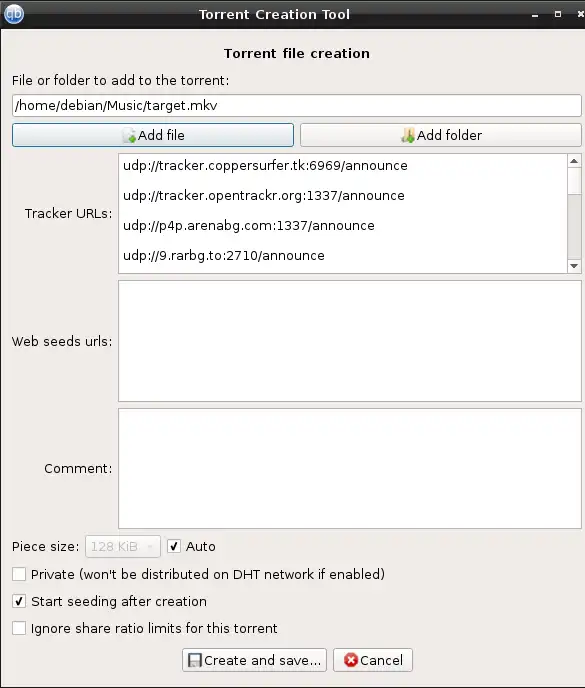Image resolution: width=585 pixels, height=688 pixels.
Task: Click the tracker list scroll down arrow
Action: (574, 266)
